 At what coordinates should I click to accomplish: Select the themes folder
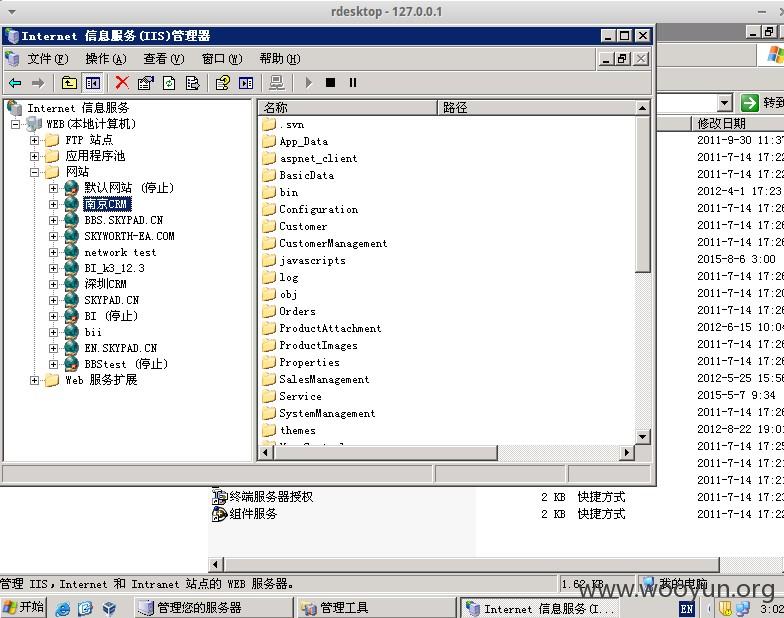pyautogui.click(x=298, y=431)
